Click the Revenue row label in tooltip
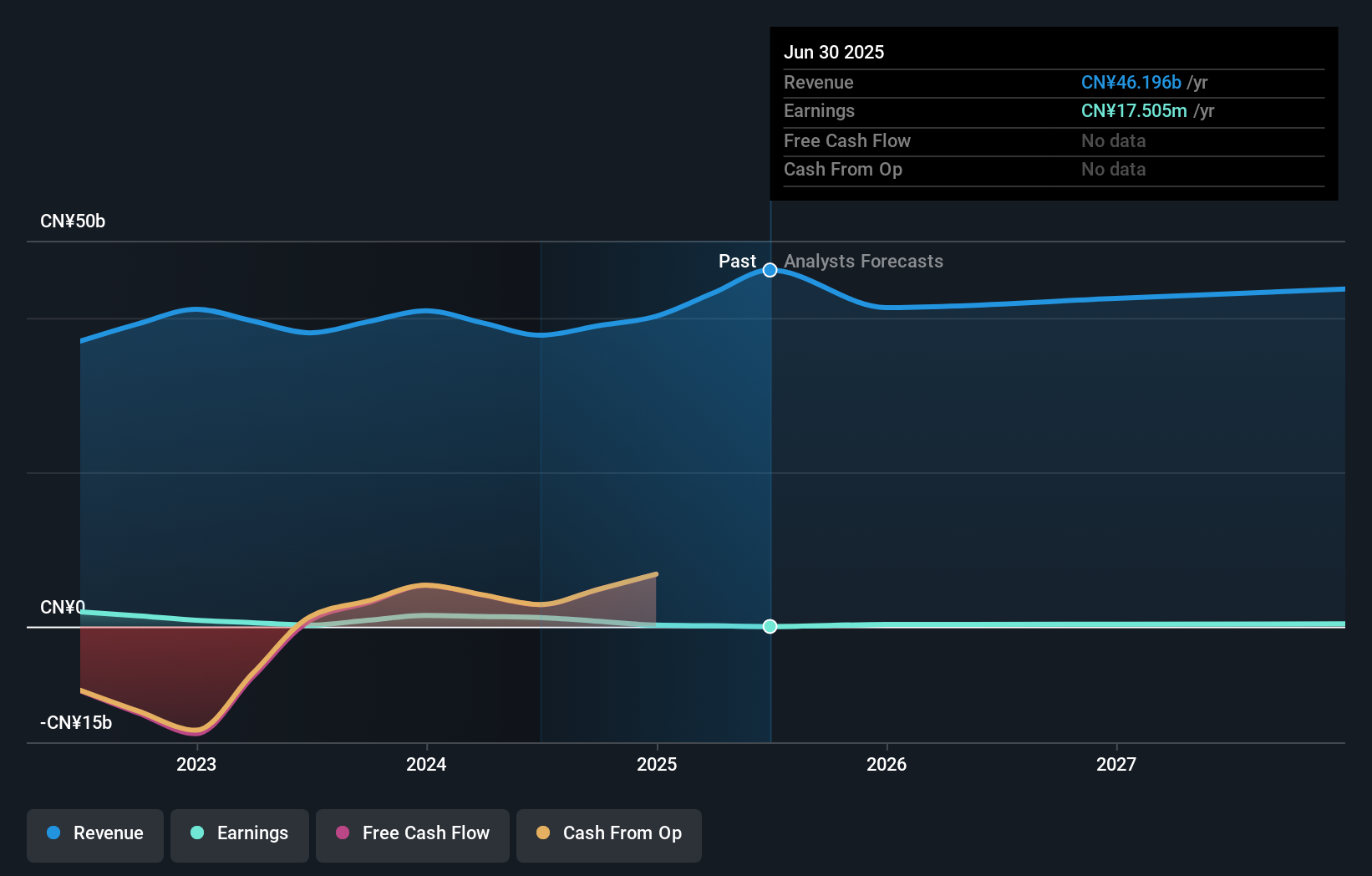Image resolution: width=1372 pixels, height=876 pixels. tap(819, 83)
